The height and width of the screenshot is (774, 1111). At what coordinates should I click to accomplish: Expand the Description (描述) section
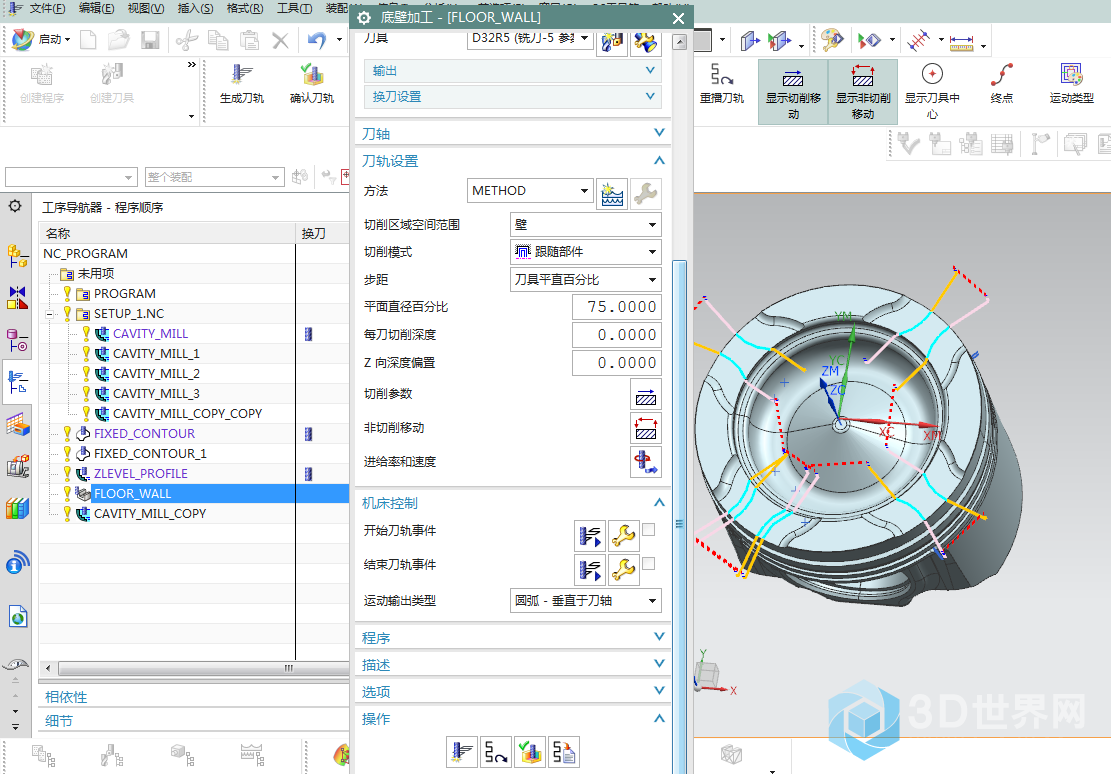click(x=513, y=664)
